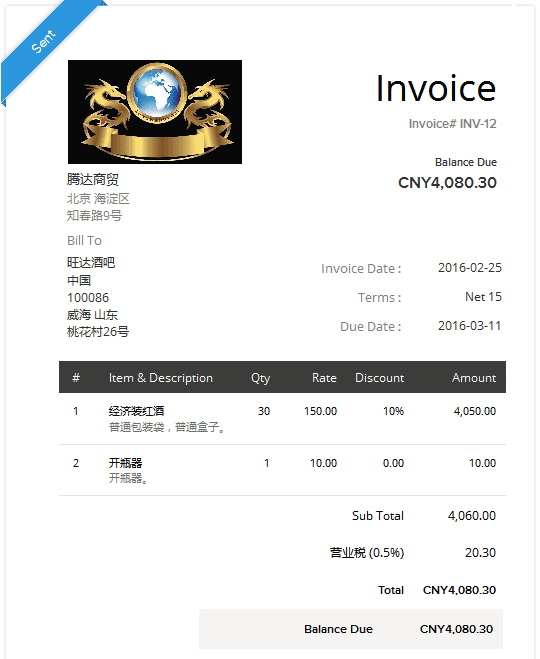
Task: Click the Amount column header
Action: 474,378
